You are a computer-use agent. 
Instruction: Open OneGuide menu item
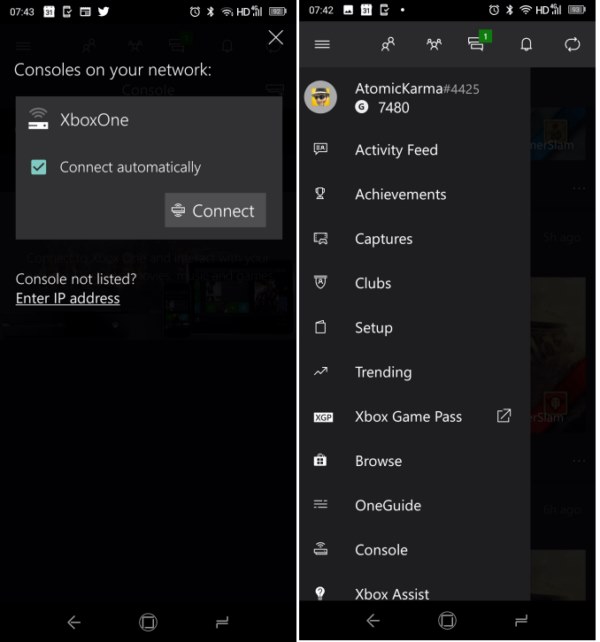tap(414, 505)
